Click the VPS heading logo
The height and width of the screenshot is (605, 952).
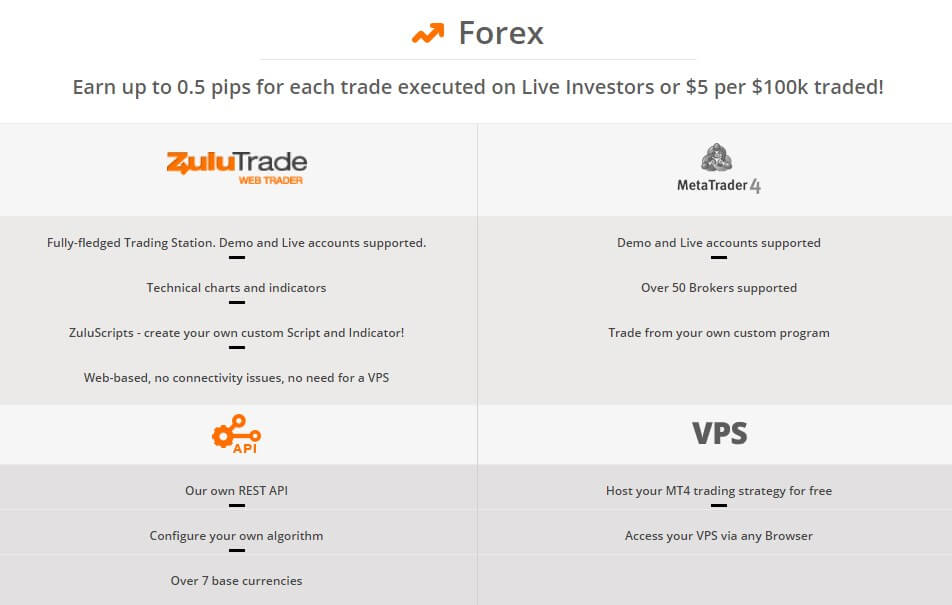[x=719, y=434]
